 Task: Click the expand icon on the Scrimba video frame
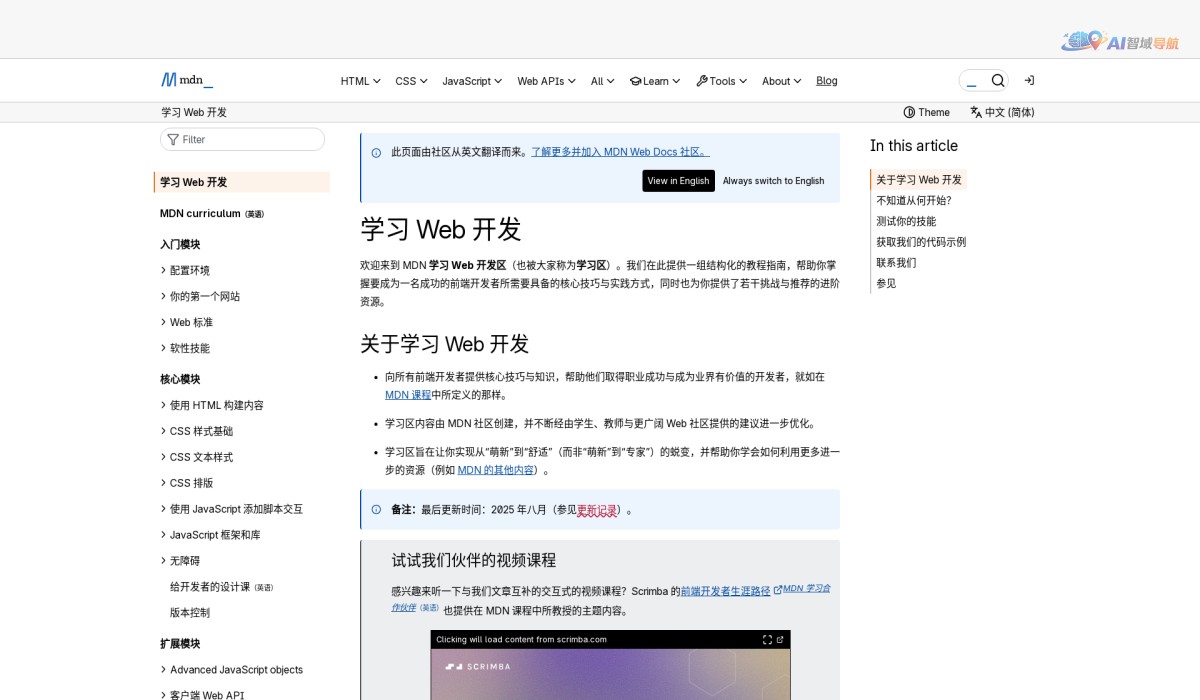tap(766, 639)
